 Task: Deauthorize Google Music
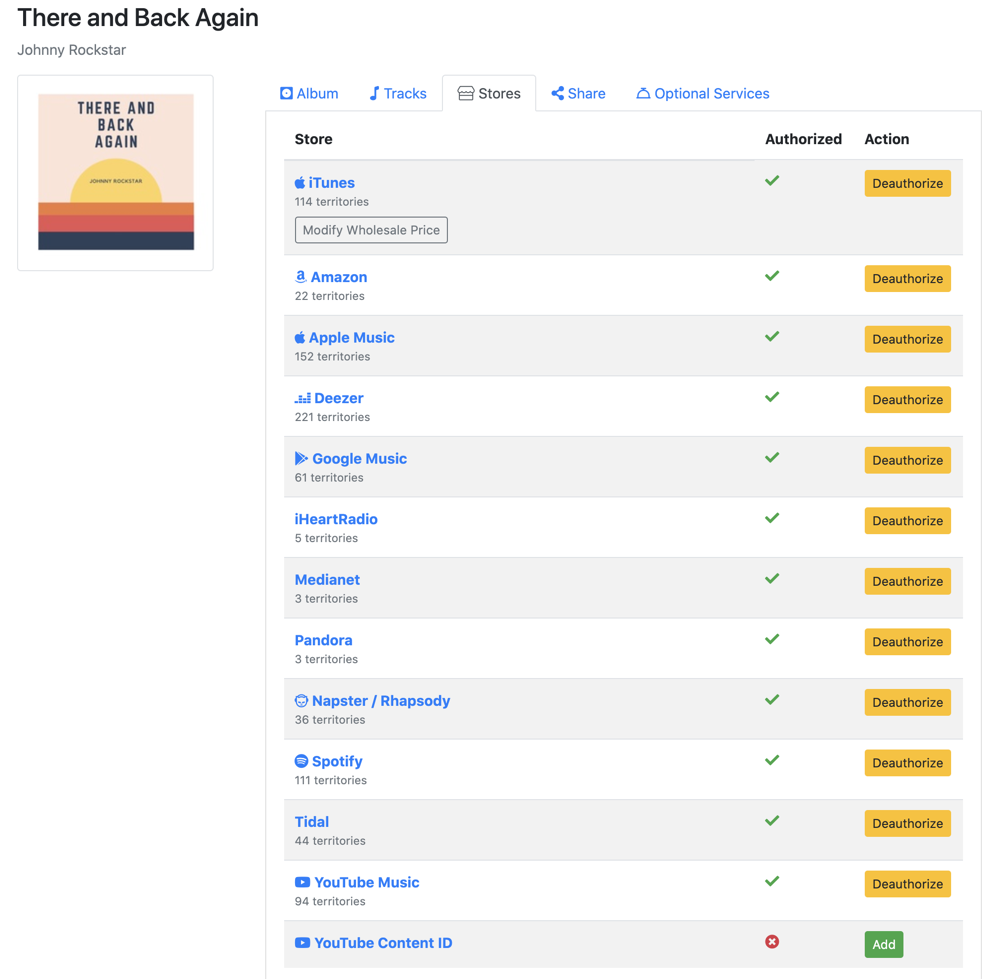tap(908, 460)
